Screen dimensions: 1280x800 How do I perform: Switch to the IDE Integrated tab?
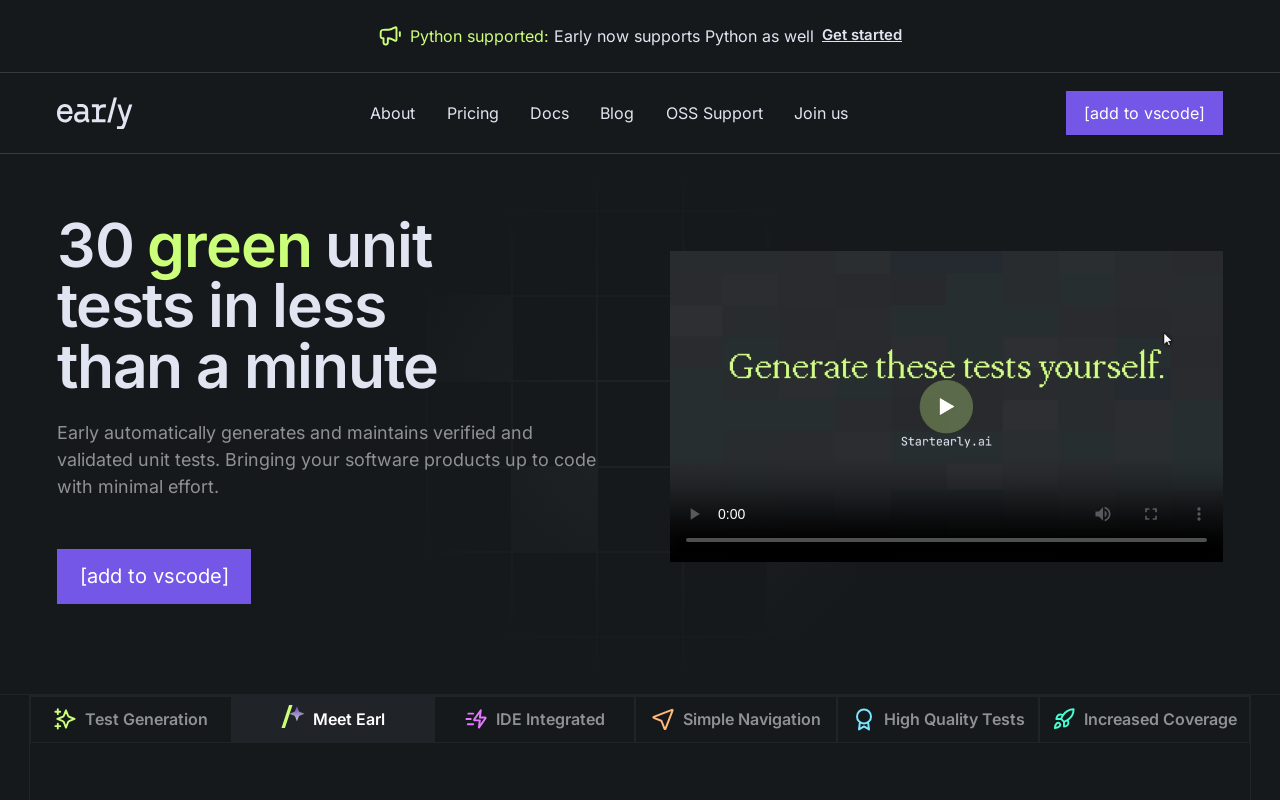(x=534, y=718)
